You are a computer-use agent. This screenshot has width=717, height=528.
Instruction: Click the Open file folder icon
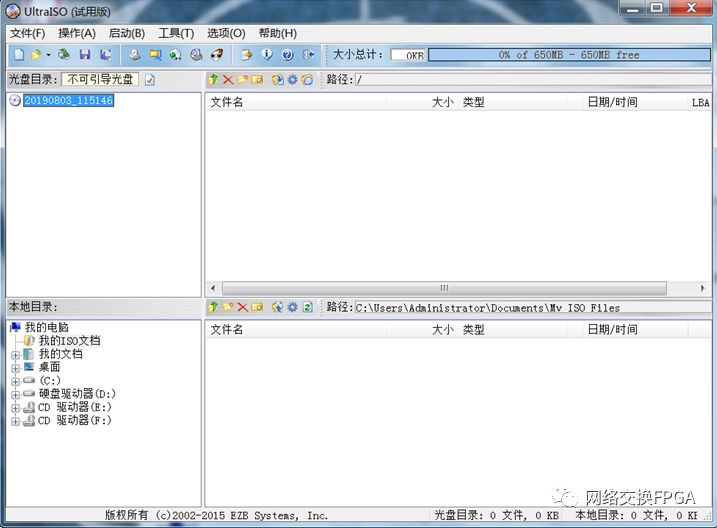36,55
